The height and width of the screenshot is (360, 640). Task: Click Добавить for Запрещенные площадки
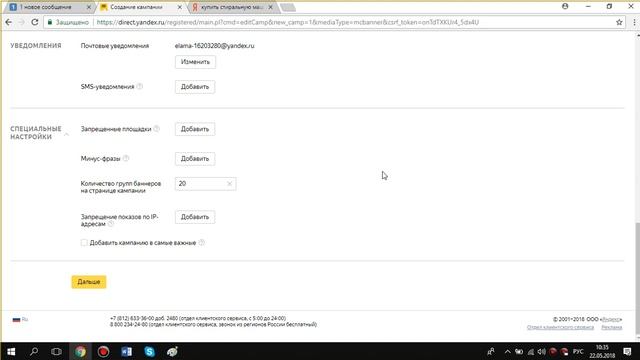point(195,129)
